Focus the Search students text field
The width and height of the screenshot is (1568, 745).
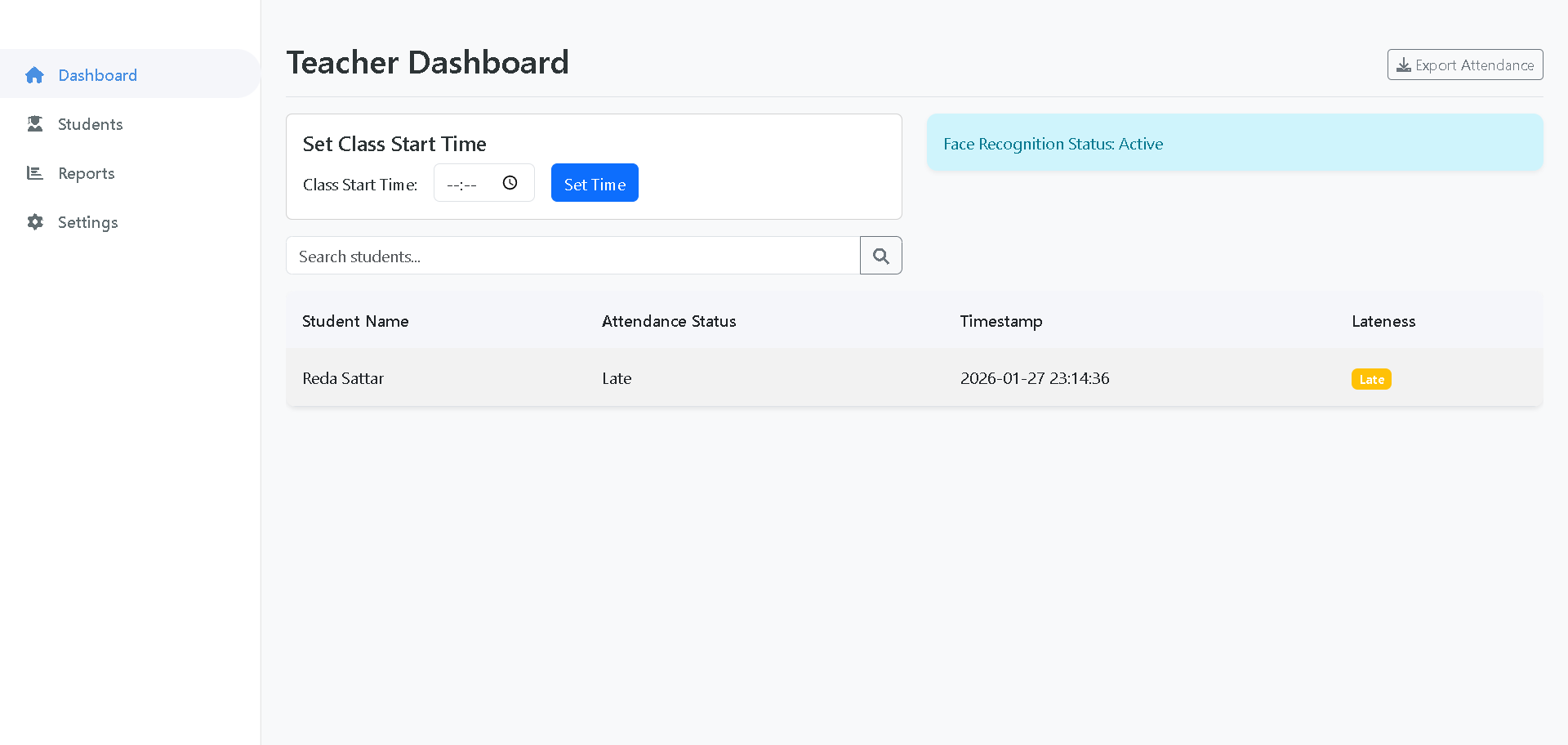point(572,256)
